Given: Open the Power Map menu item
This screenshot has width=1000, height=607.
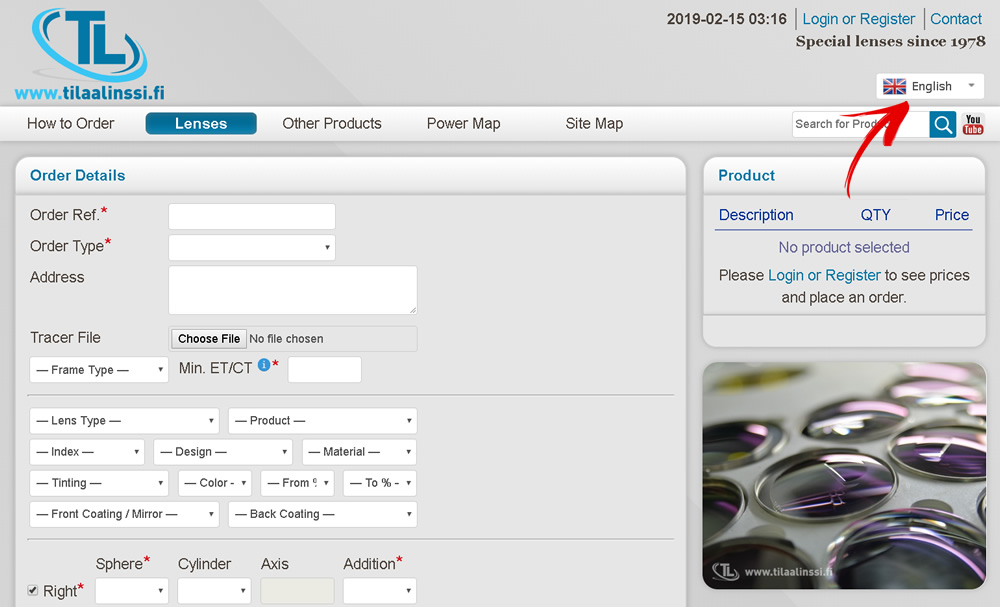Looking at the screenshot, I should (463, 124).
